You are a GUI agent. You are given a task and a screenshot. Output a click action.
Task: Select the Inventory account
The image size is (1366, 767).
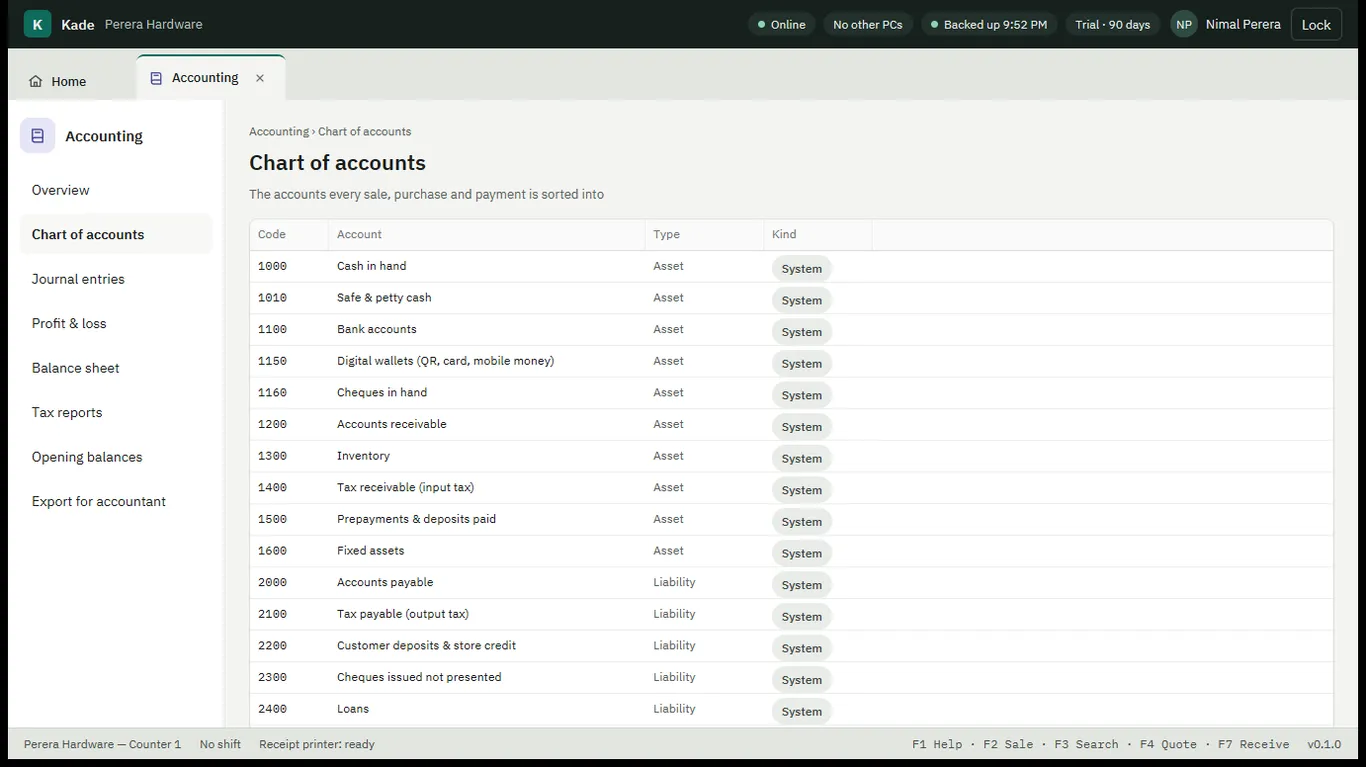coord(791,456)
